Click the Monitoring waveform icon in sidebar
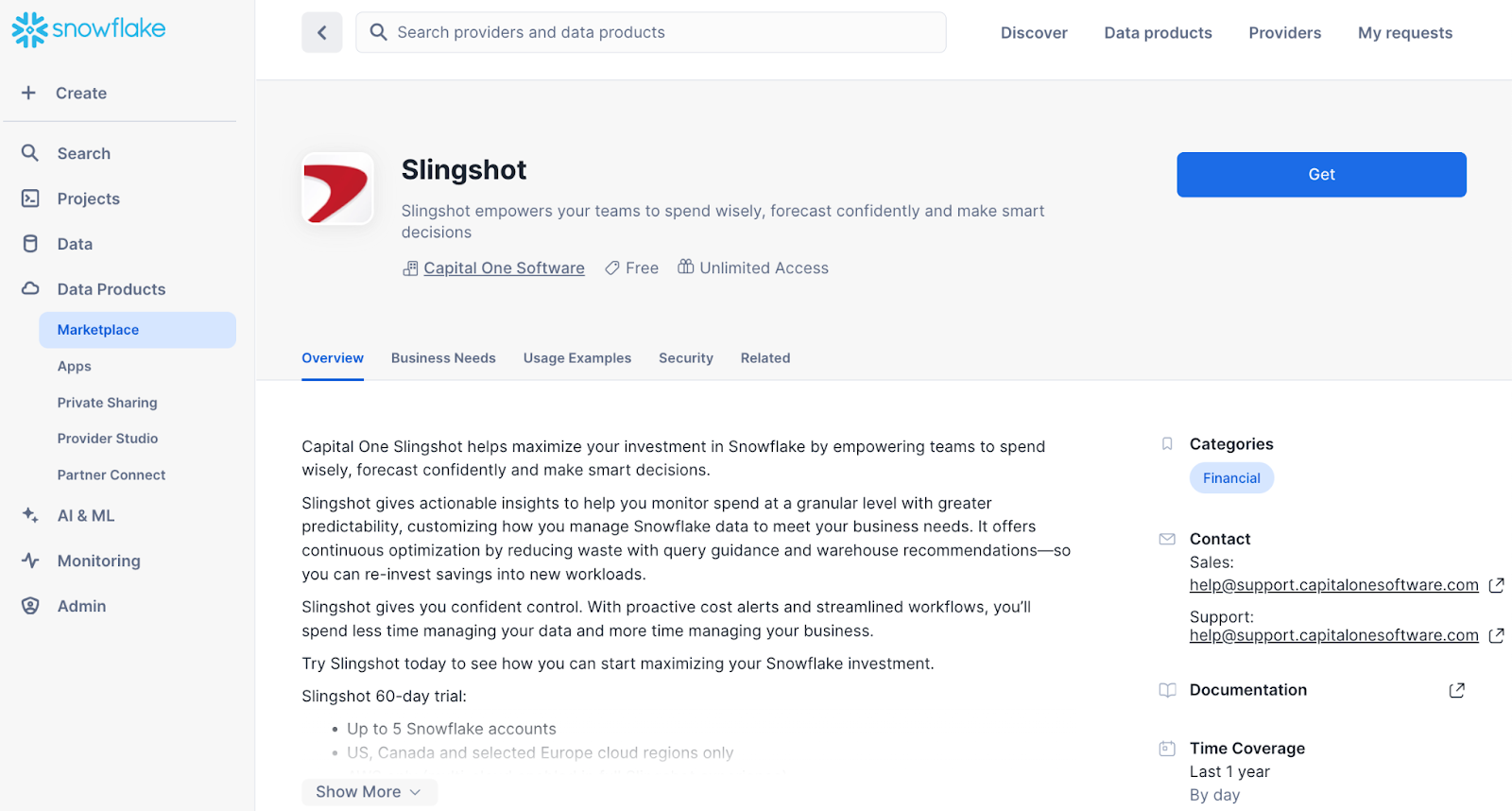The width and height of the screenshot is (1512, 811). tap(29, 561)
